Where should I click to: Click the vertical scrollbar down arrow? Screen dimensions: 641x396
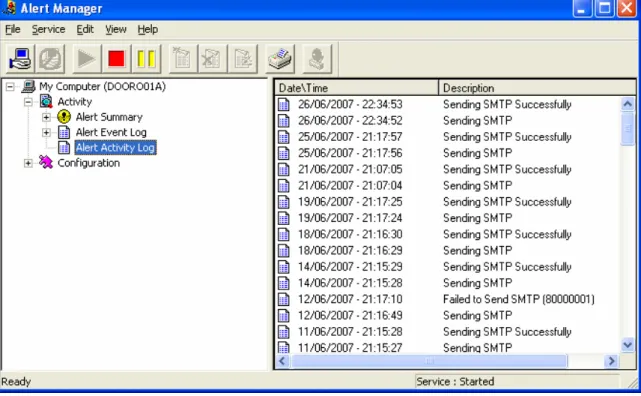(628, 346)
